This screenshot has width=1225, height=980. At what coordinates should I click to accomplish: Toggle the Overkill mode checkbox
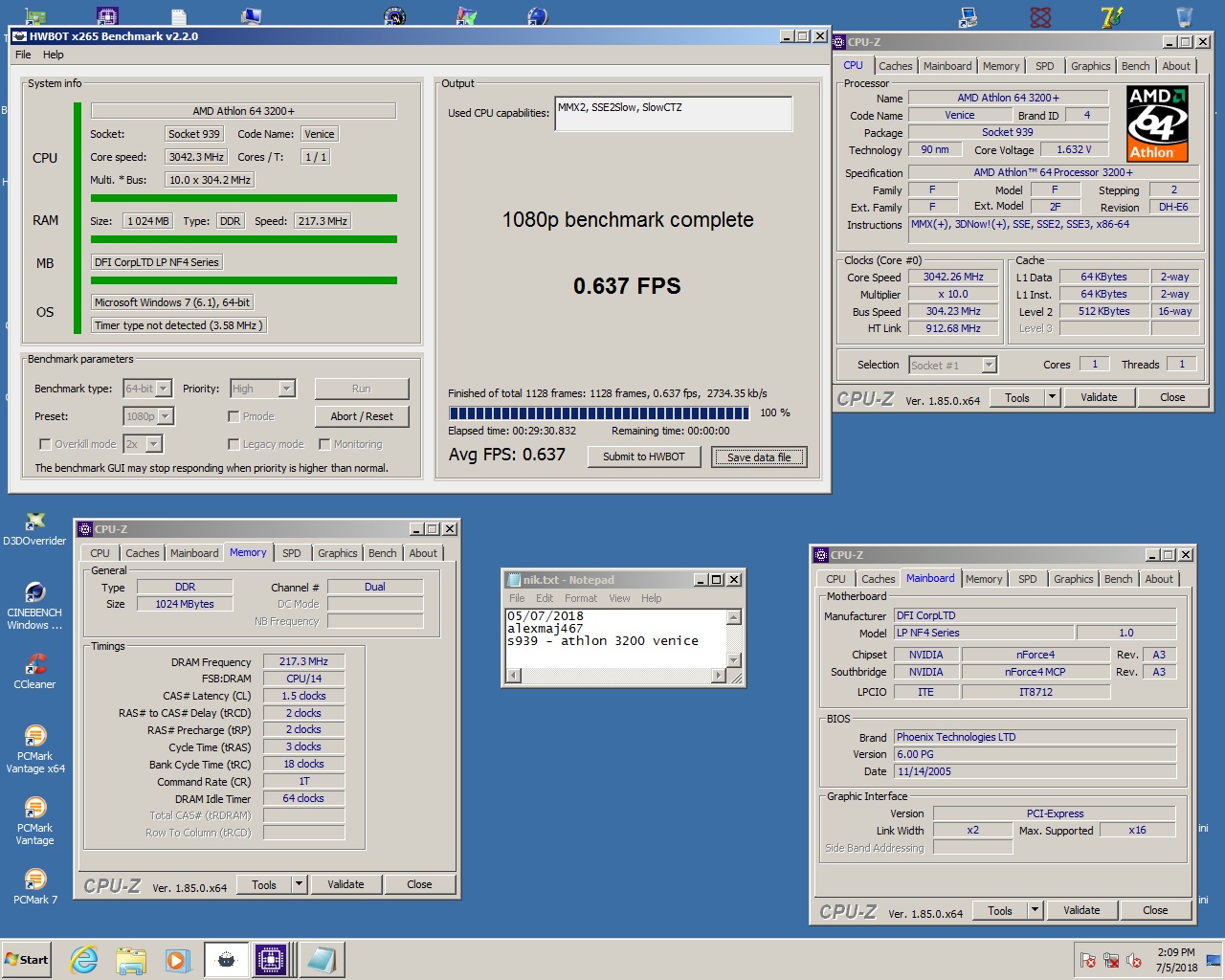pyautogui.click(x=45, y=444)
